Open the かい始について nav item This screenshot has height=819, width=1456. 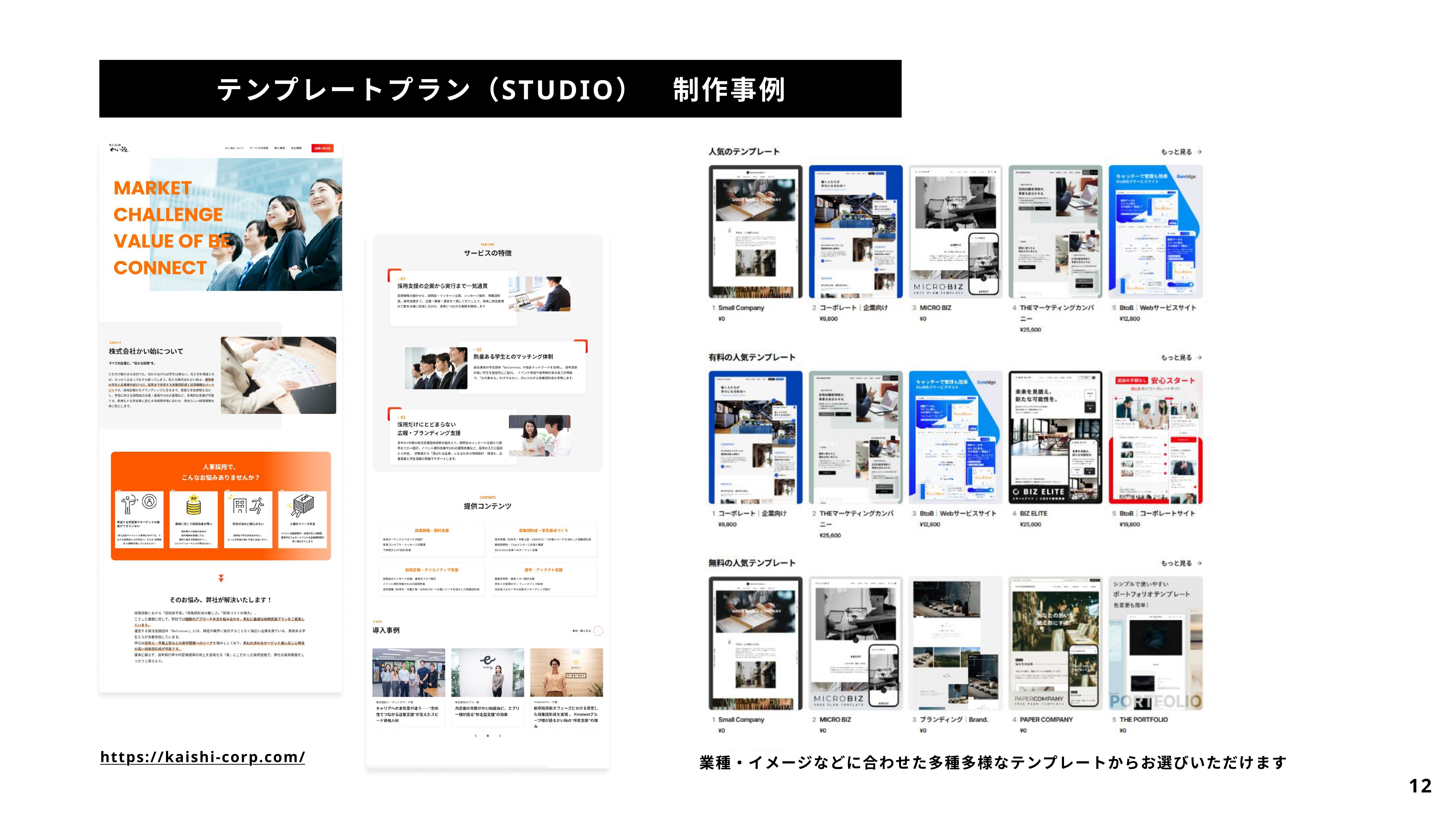pyautogui.click(x=234, y=148)
